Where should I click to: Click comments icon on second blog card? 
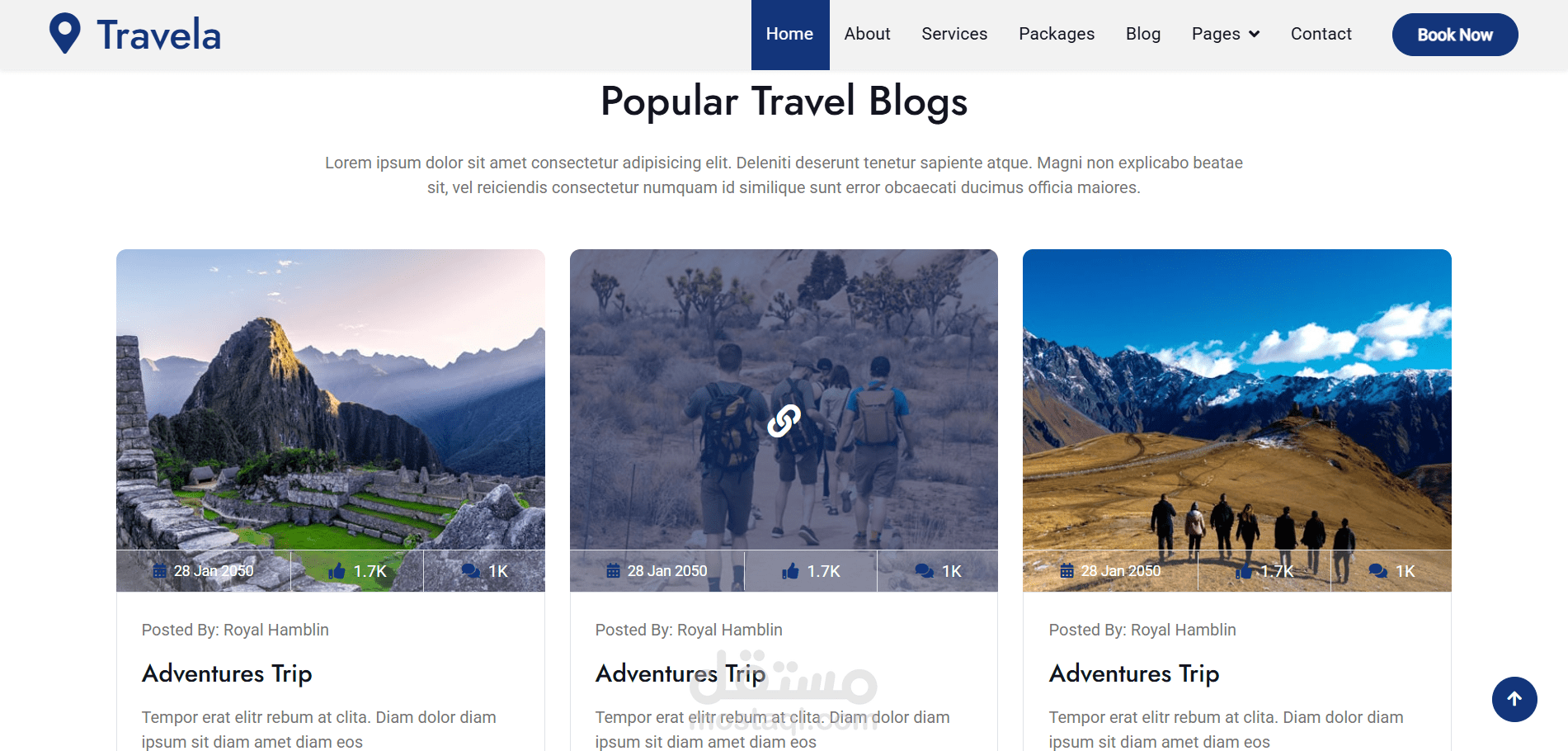coord(925,571)
